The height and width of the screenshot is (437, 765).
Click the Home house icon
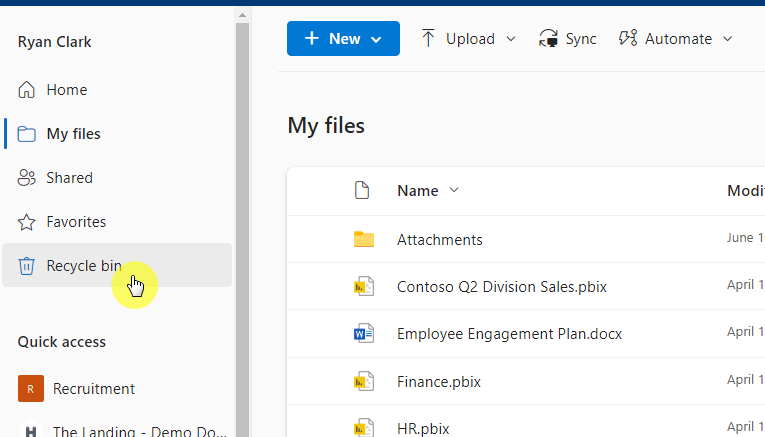26,90
